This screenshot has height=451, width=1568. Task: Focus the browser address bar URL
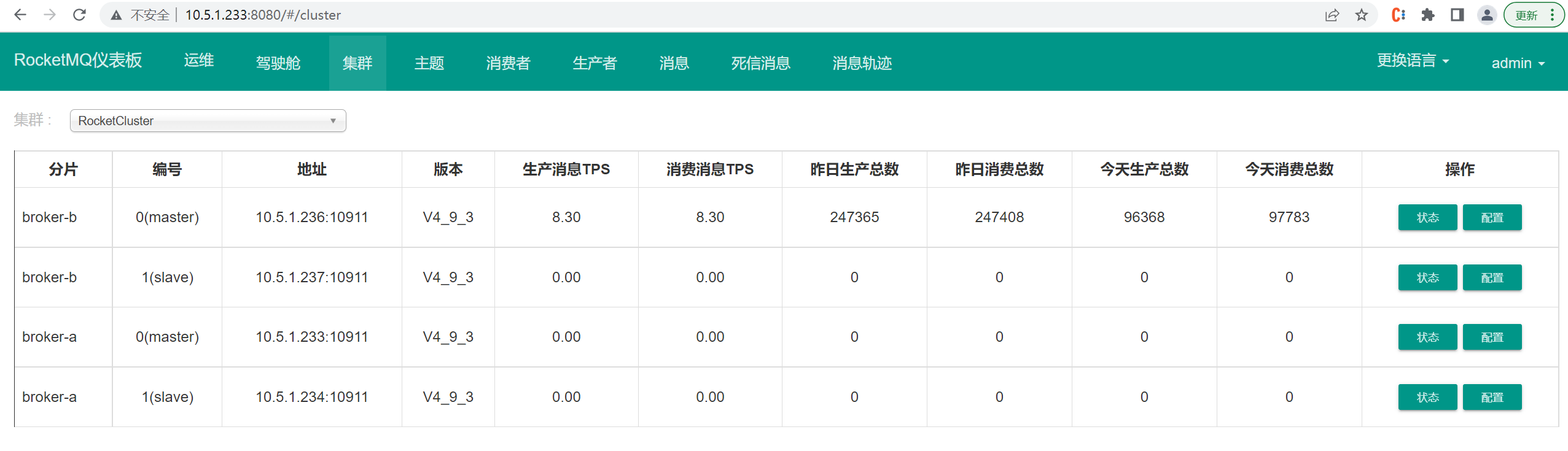tap(430, 15)
